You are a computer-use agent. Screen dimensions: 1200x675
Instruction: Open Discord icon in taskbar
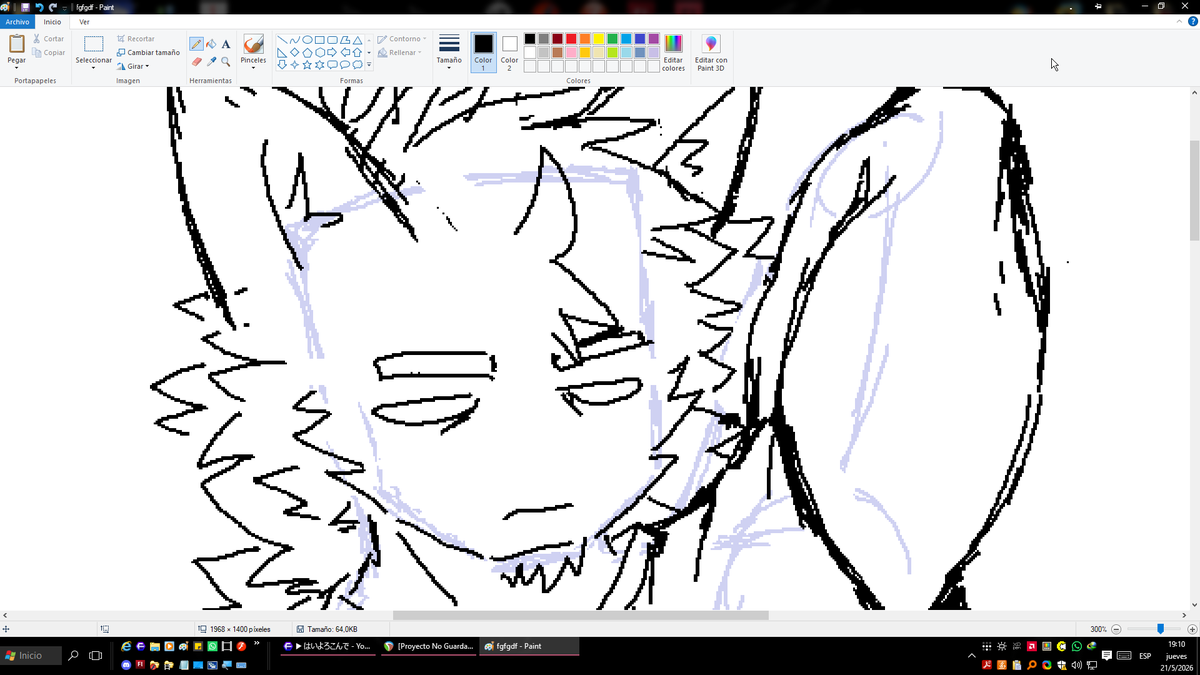pos(126,665)
